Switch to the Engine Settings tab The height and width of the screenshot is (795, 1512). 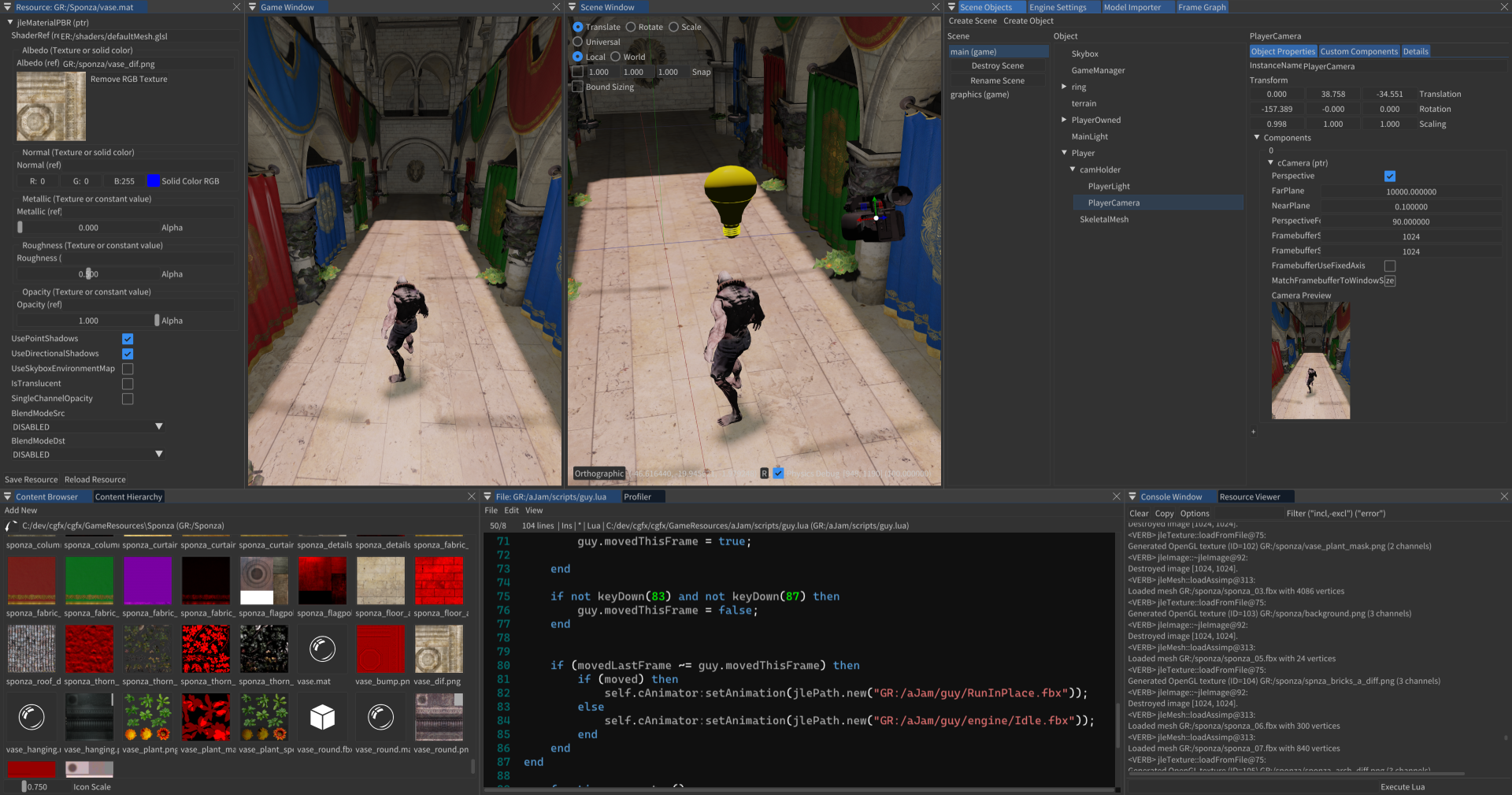1057,7
